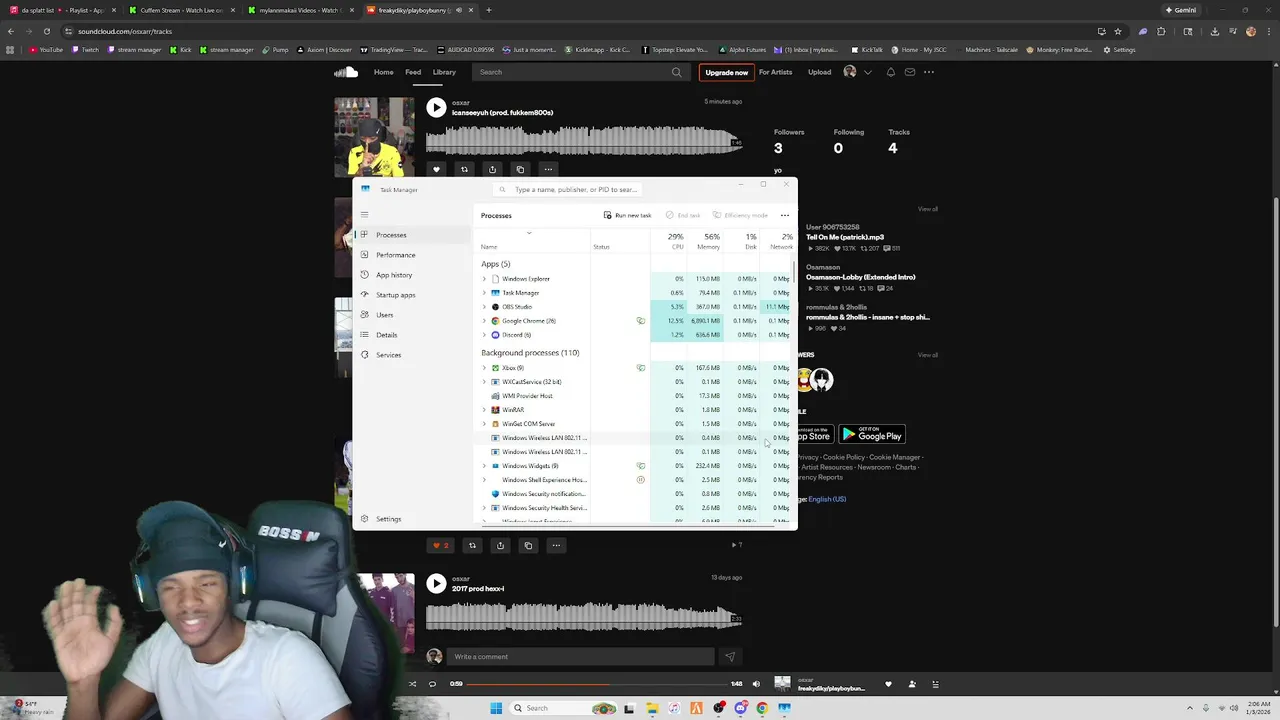The image size is (1280, 720).
Task: Open more options for icanseeyuh track
Action: 548,169
